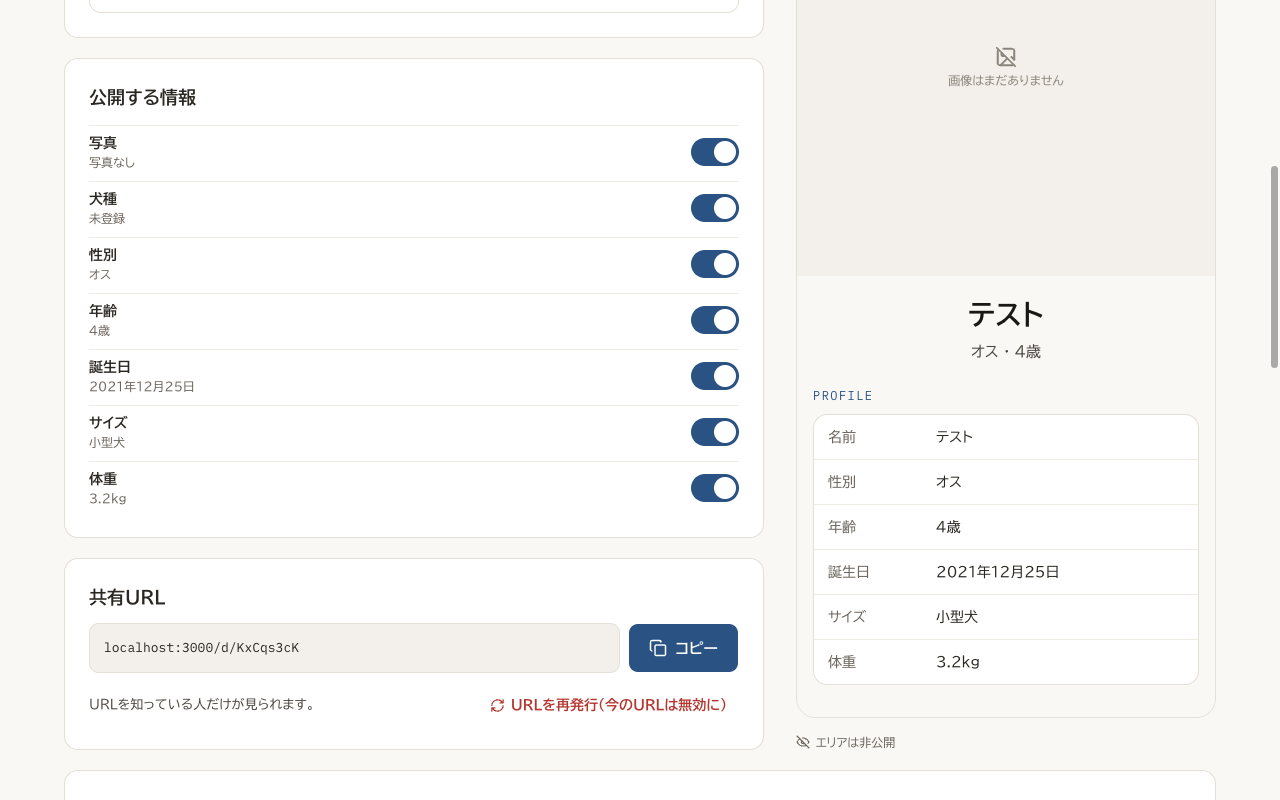Click the オス・4歳 subtitle
The width and height of the screenshot is (1280, 800).
click(1006, 352)
